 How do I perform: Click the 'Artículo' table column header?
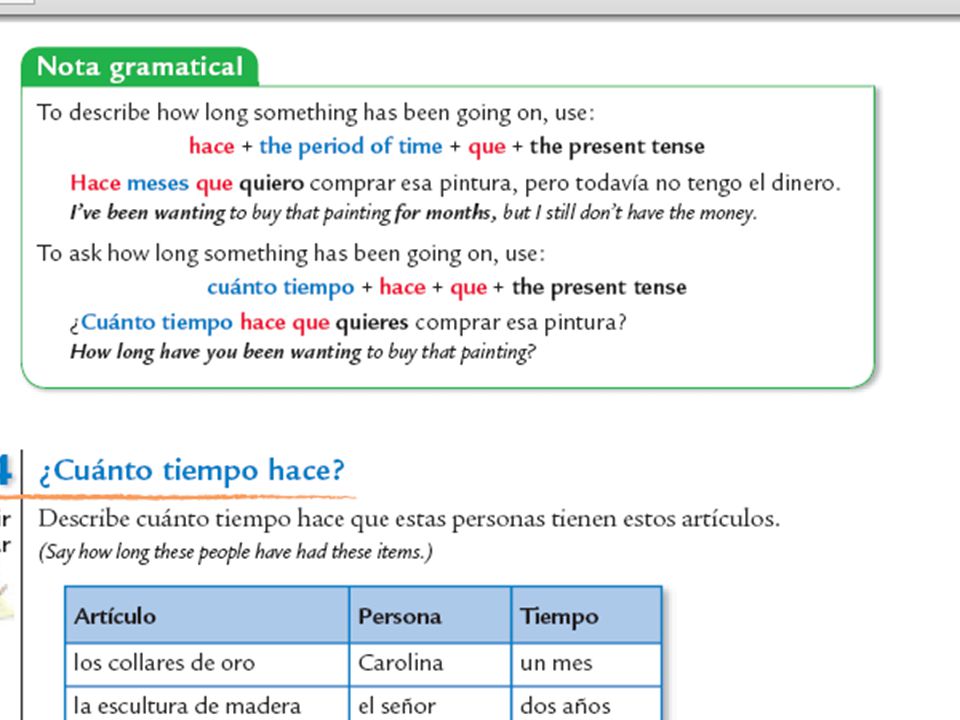click(207, 615)
